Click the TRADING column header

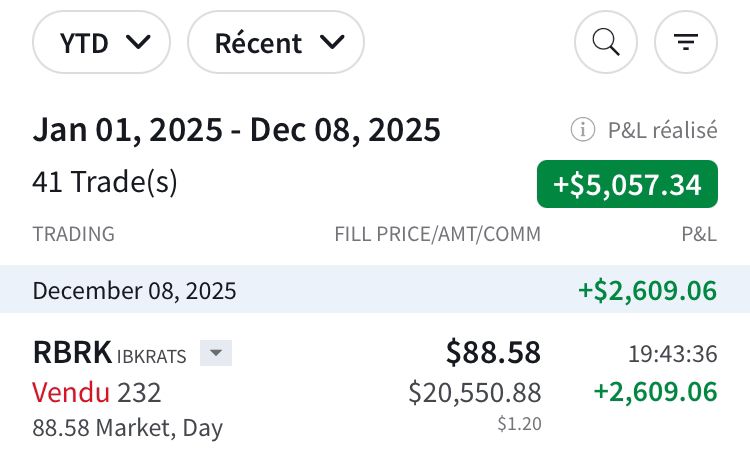pos(73,234)
